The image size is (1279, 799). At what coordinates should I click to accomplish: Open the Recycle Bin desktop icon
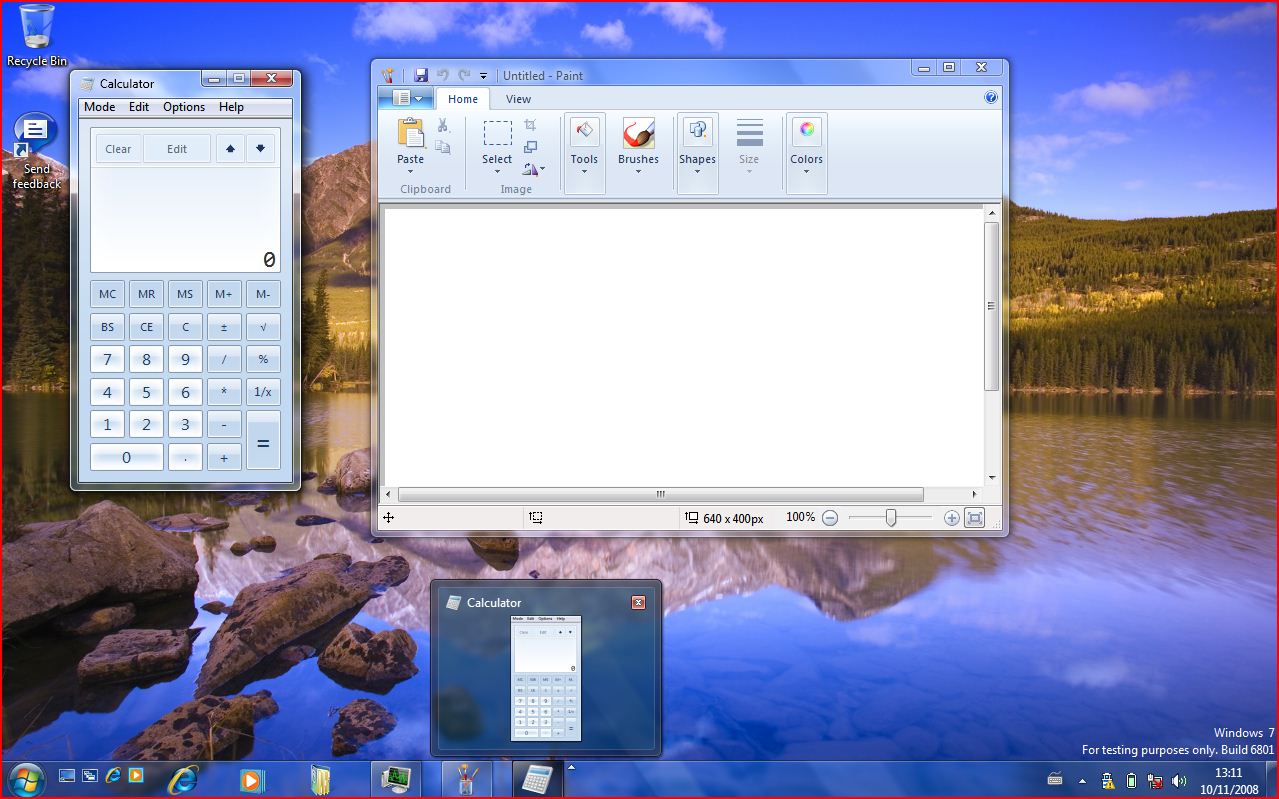tap(37, 35)
